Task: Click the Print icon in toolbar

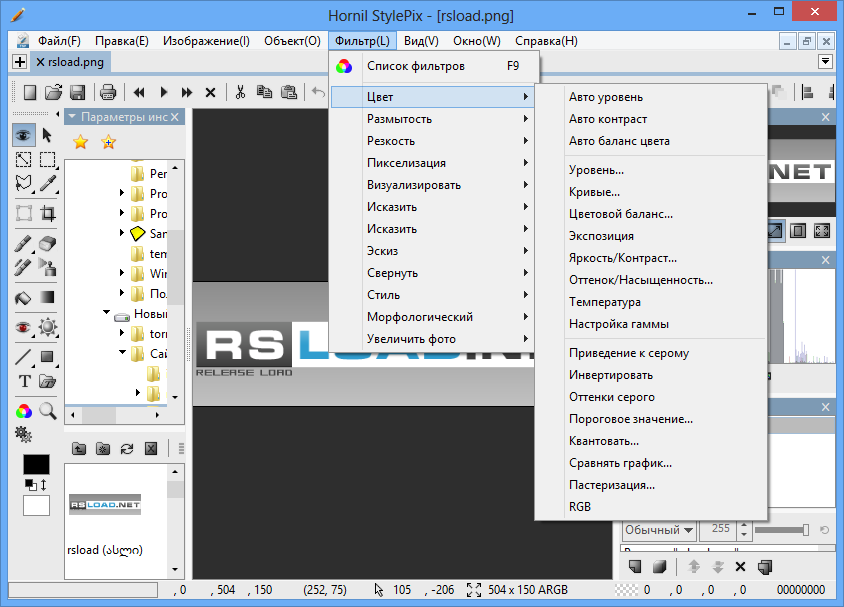Action: 108,92
